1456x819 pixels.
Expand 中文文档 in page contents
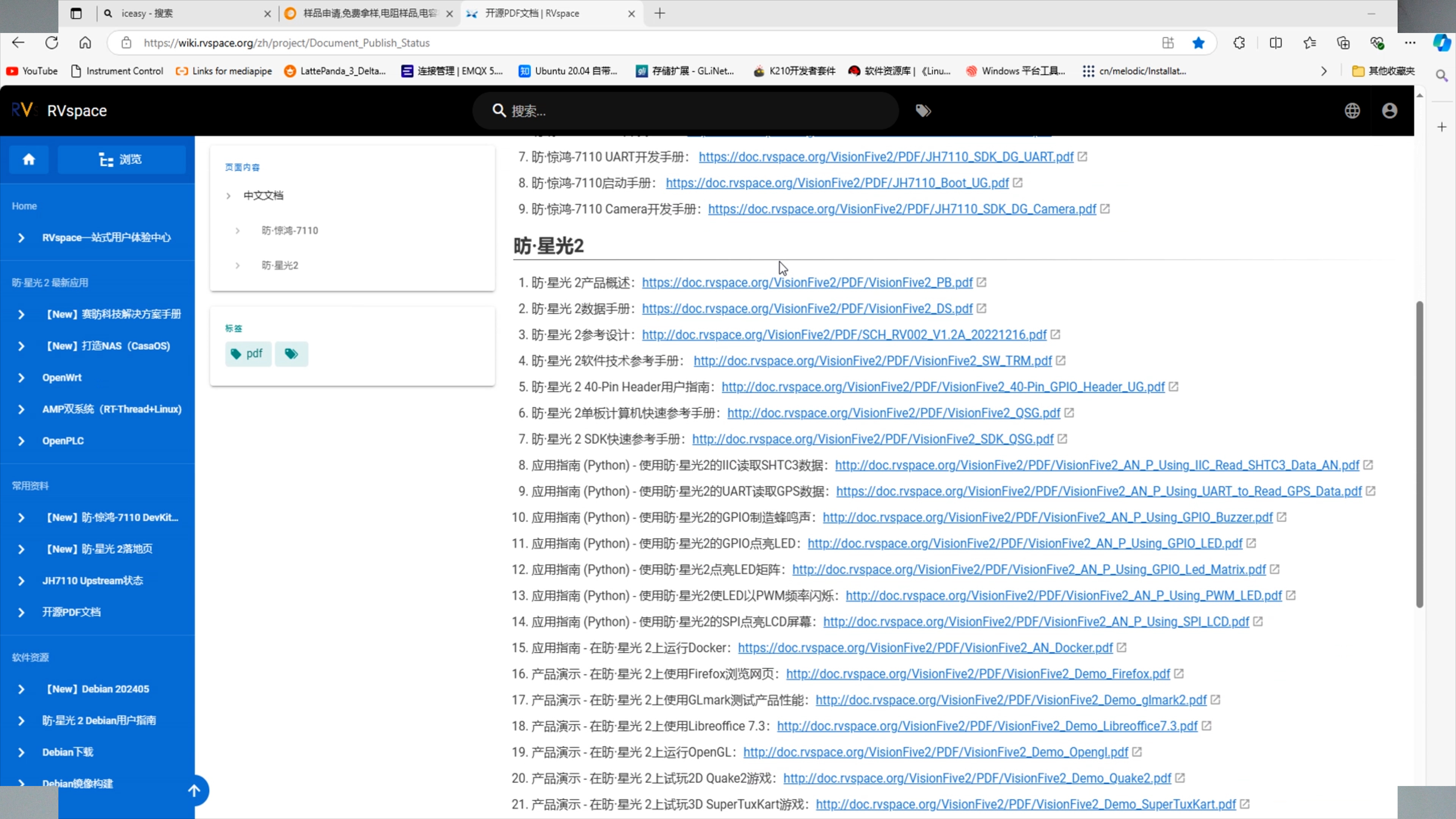click(x=228, y=196)
